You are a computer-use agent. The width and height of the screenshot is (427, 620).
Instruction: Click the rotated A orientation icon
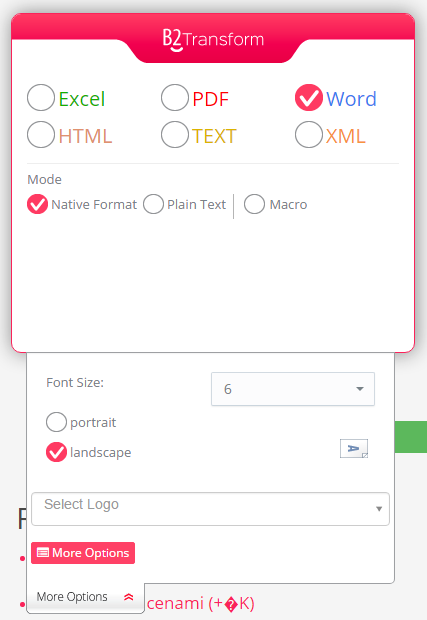point(354,448)
